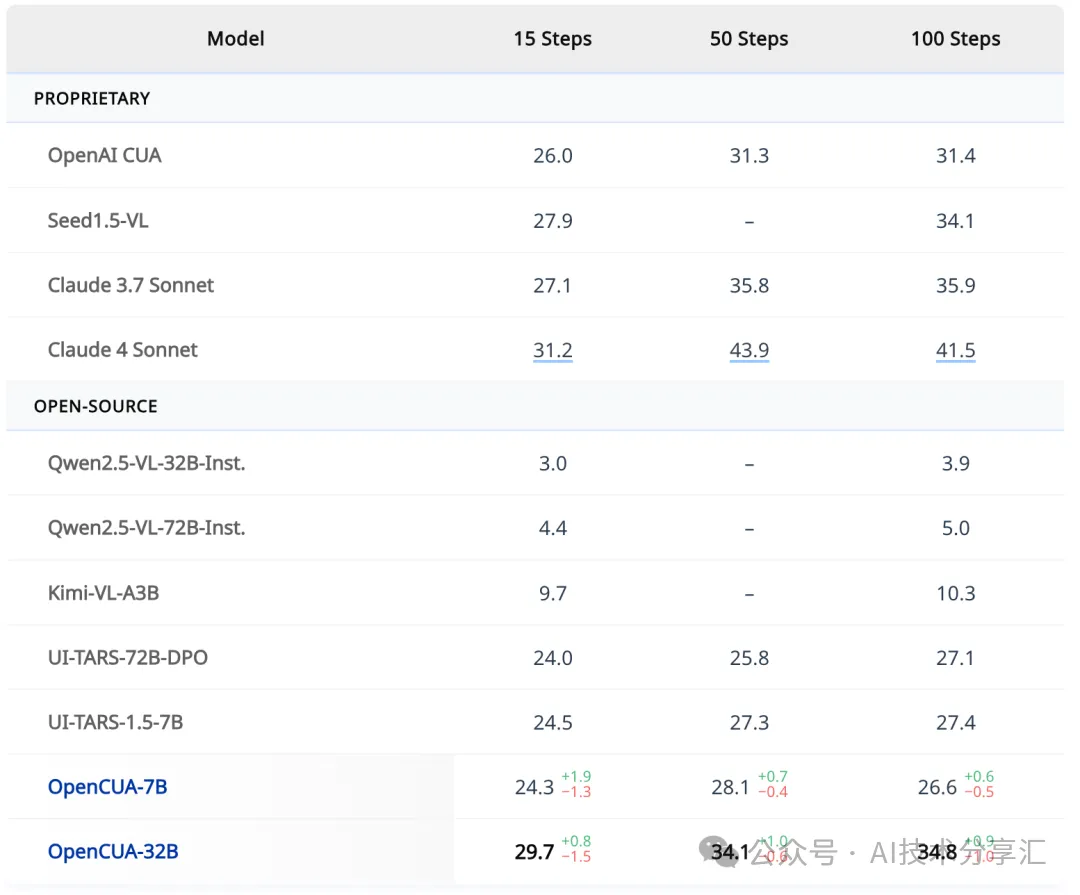Click Seed1.5-VL's 100 Steps score 34.1

pos(955,221)
